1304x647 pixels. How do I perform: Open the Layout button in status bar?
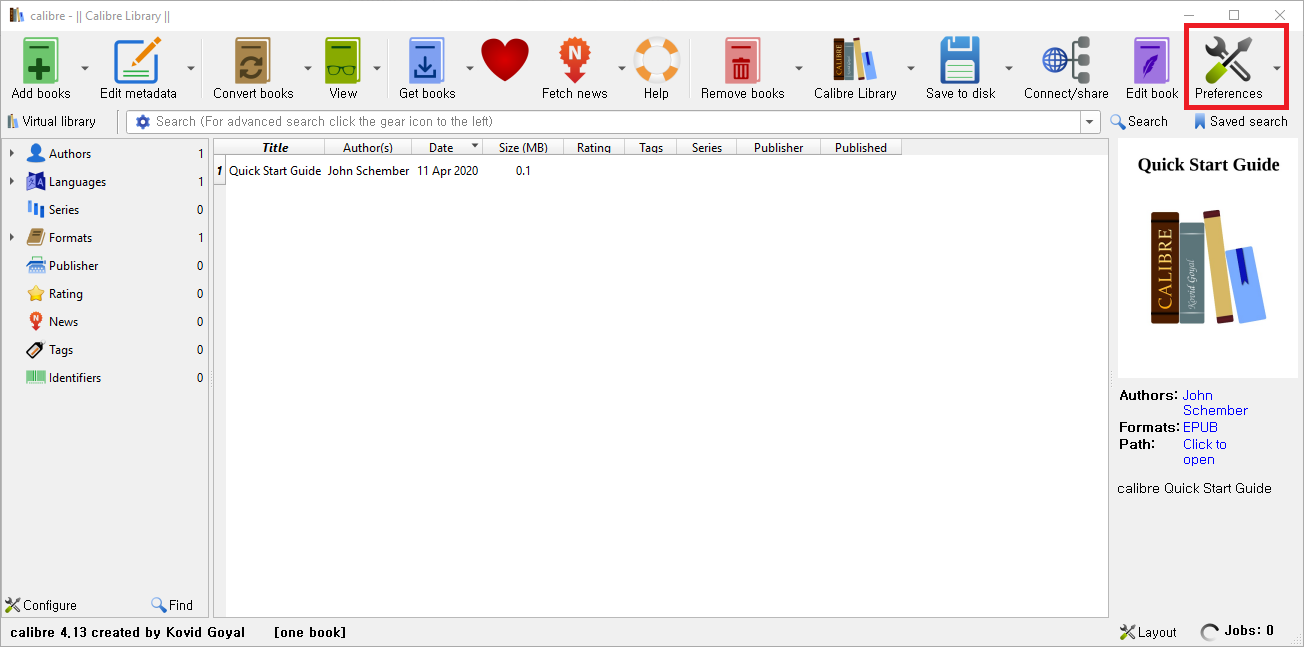(1148, 632)
